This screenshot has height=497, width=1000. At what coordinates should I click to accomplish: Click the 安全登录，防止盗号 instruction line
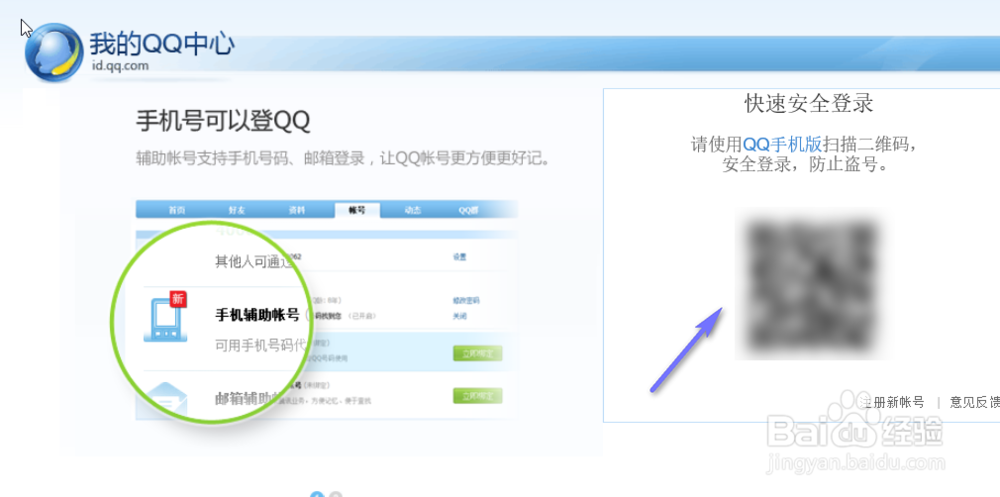click(805, 165)
